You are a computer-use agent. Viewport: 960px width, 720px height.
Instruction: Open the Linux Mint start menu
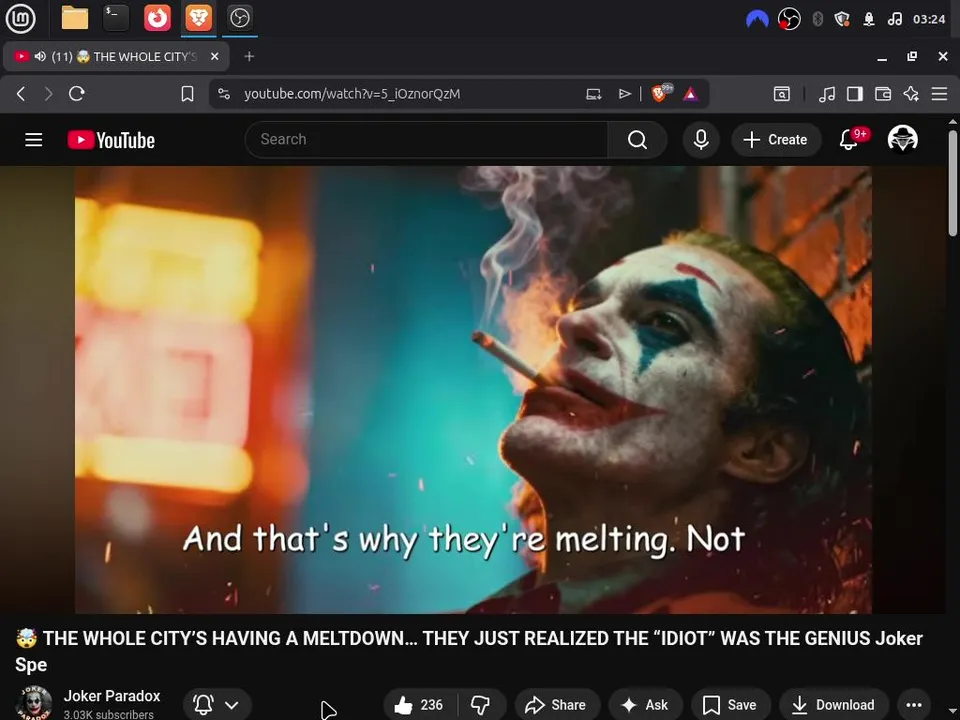click(20, 18)
